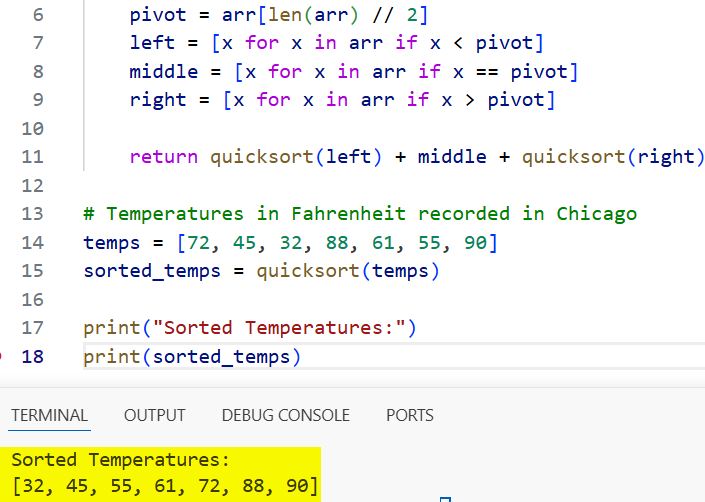
Task: Click the "Sorted Temperatures:" string on line 17
Action: tap(279, 329)
